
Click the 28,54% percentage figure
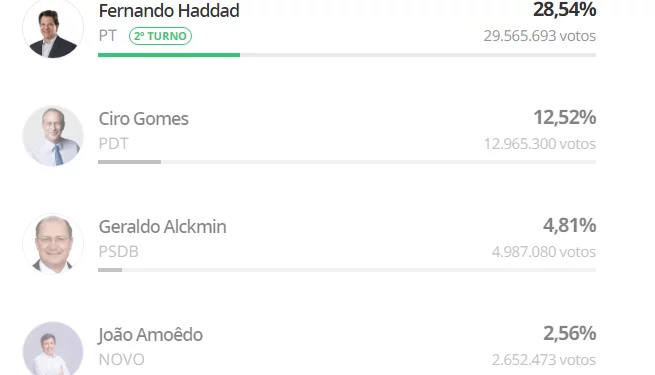pyautogui.click(x=565, y=10)
